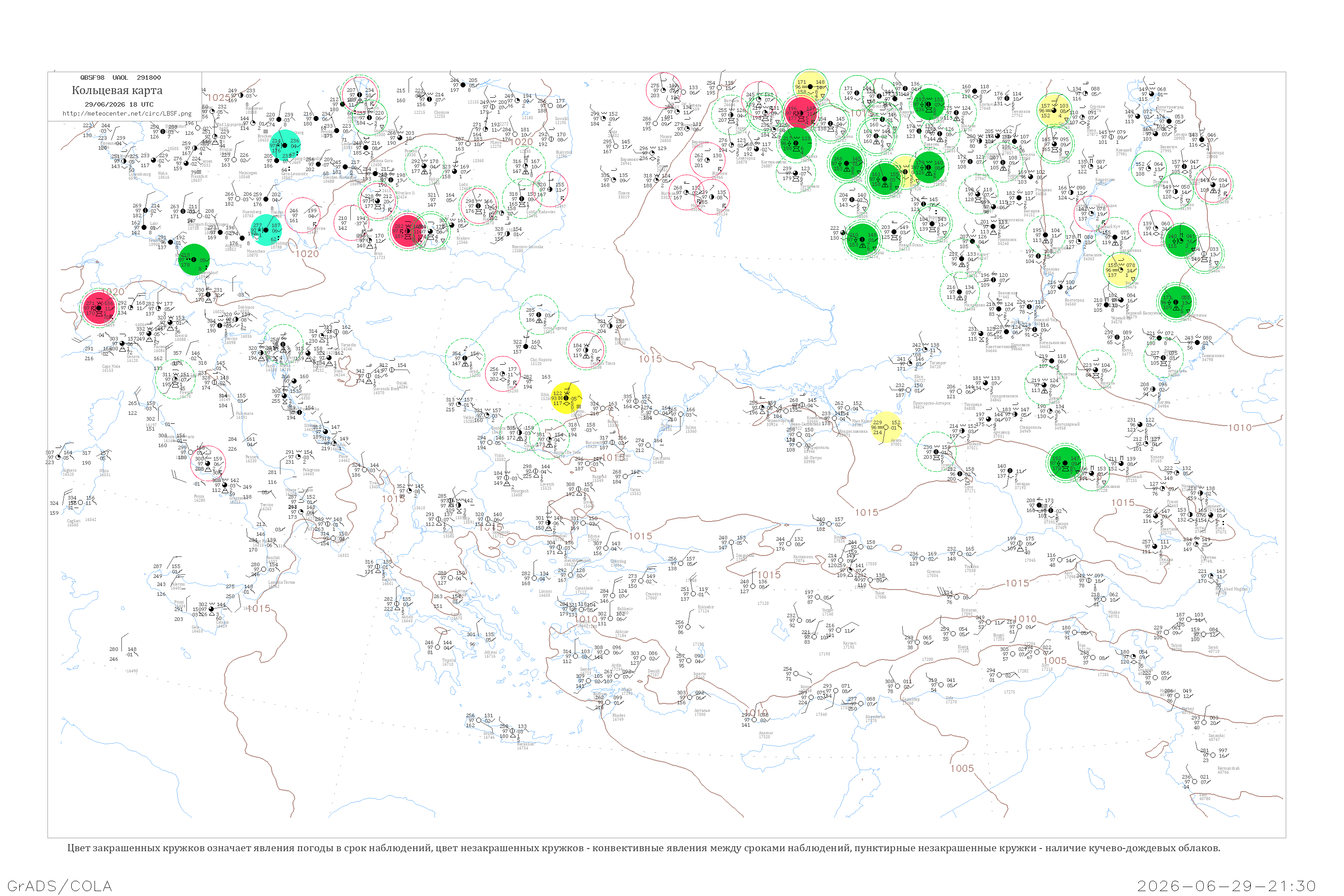Click the "Новый Оскол 34213" station label
1344x896 pixels.
[x=911, y=247]
